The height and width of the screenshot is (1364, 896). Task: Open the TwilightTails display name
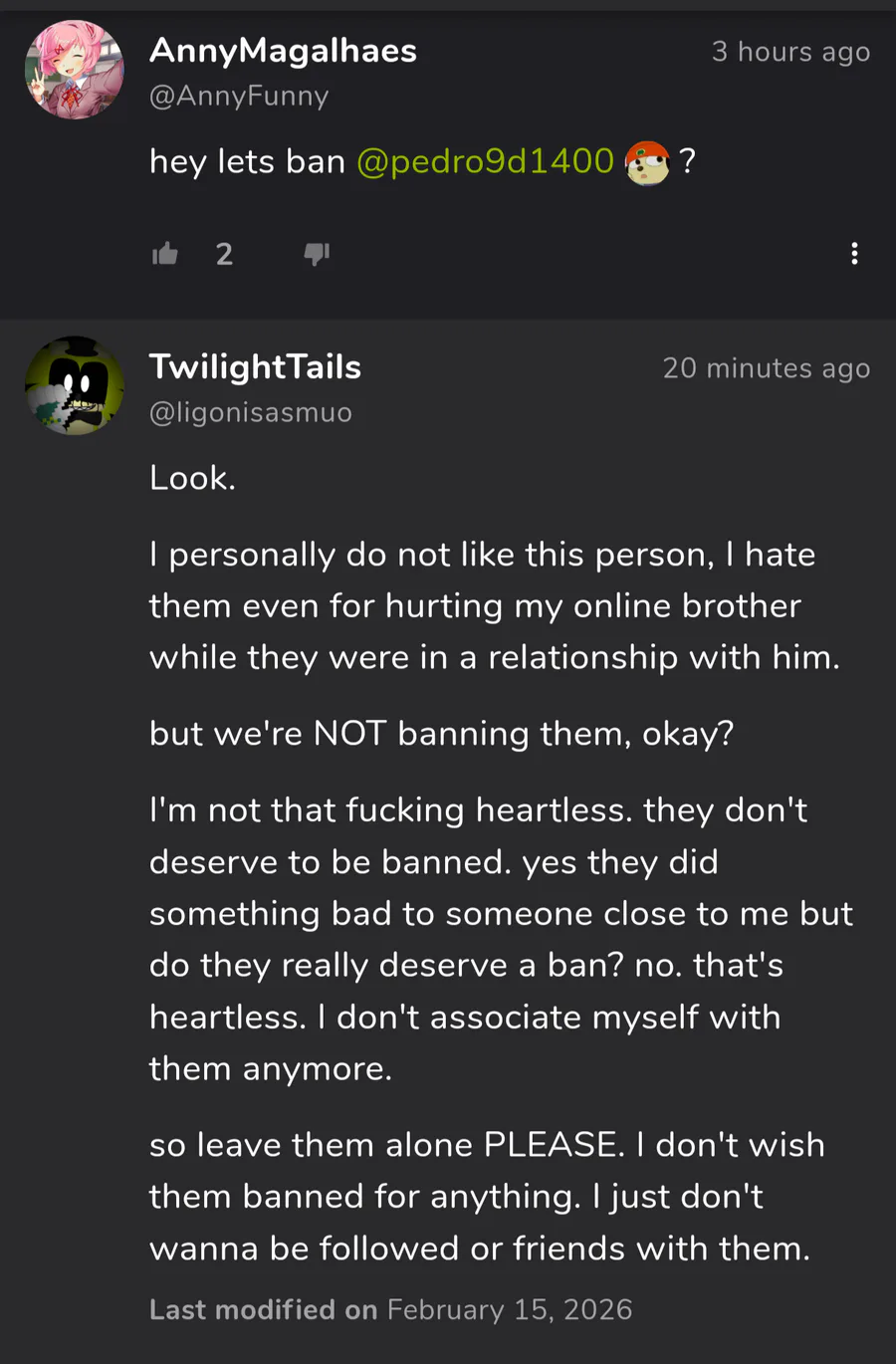(x=255, y=367)
